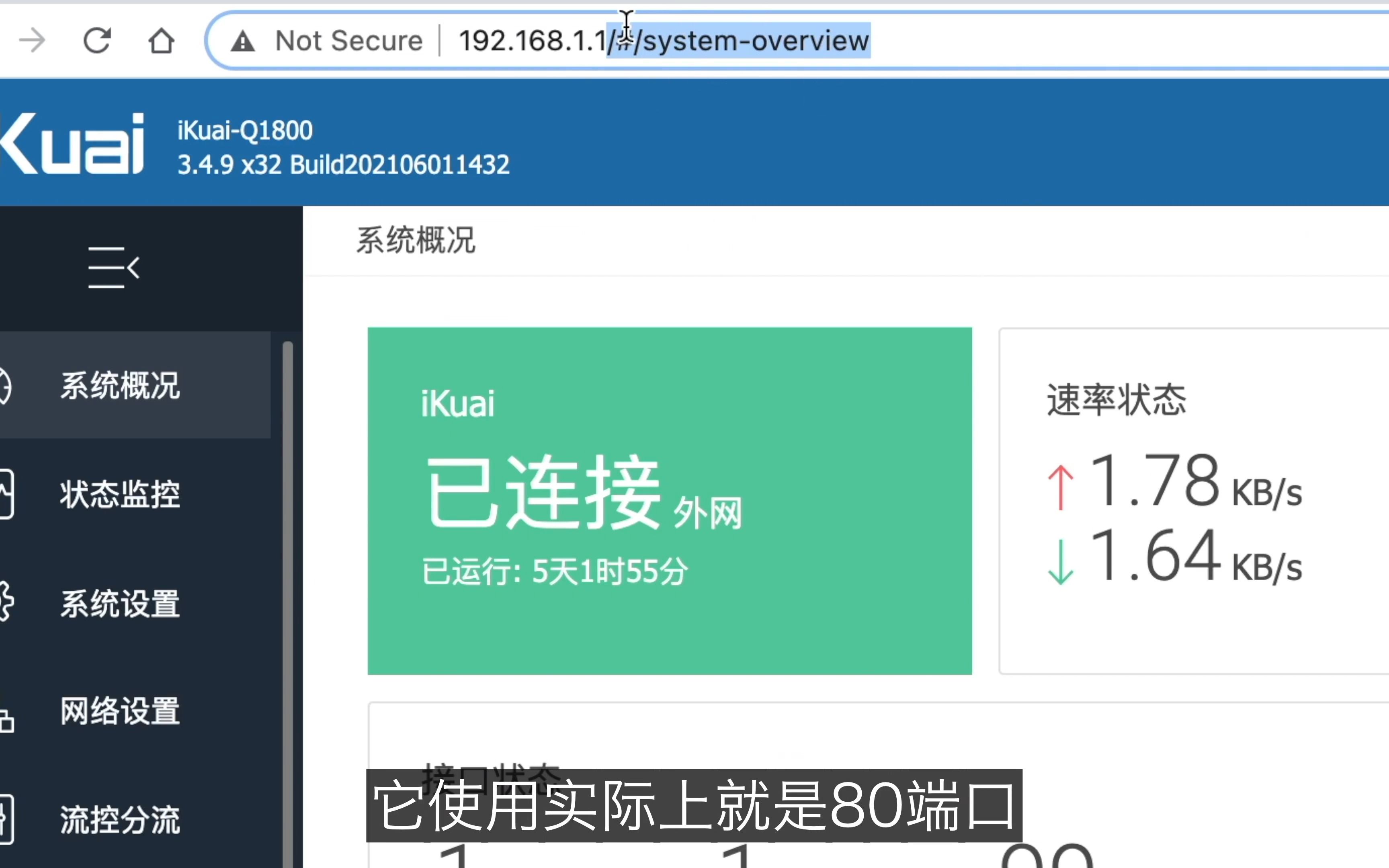Viewport: 1389px width, 868px height.
Task: Click the 已运行: 5天1时55分 uptime text
Action: pyautogui.click(x=555, y=571)
